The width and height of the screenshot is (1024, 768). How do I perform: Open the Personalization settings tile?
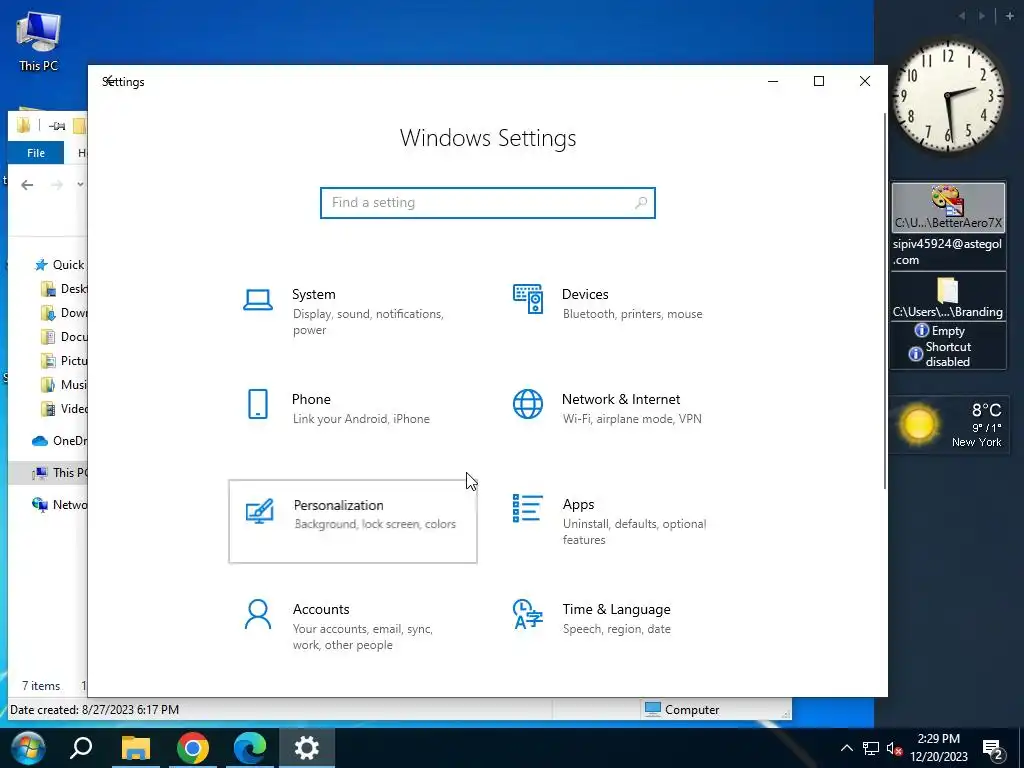pos(353,521)
